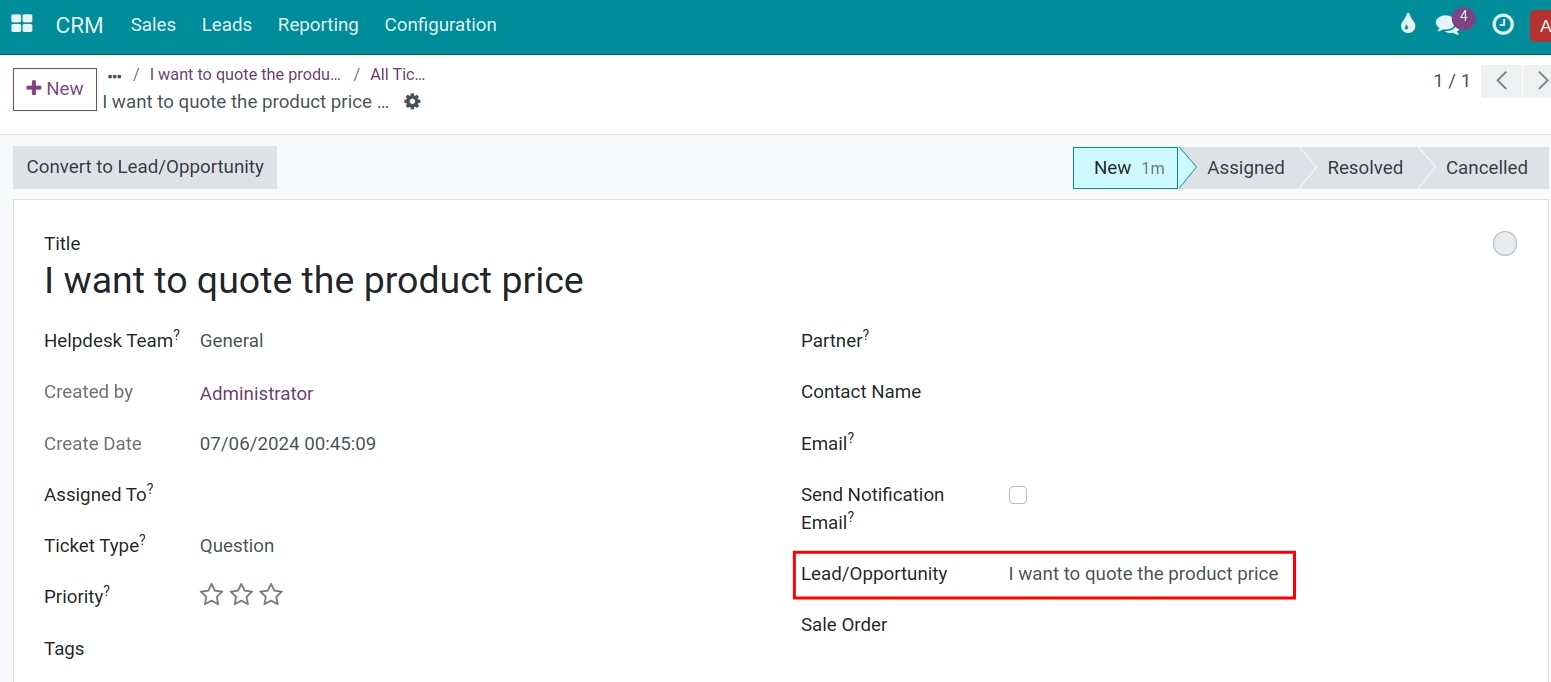
Task: Click the ticket title input field
Action: pyautogui.click(x=313, y=280)
